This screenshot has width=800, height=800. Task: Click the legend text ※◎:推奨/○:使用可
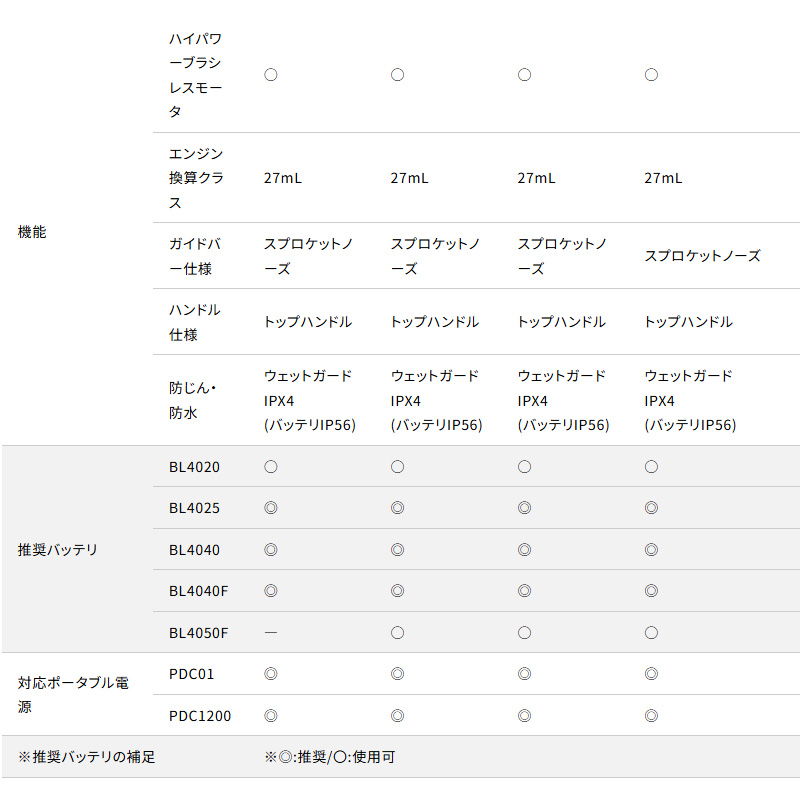(329, 757)
